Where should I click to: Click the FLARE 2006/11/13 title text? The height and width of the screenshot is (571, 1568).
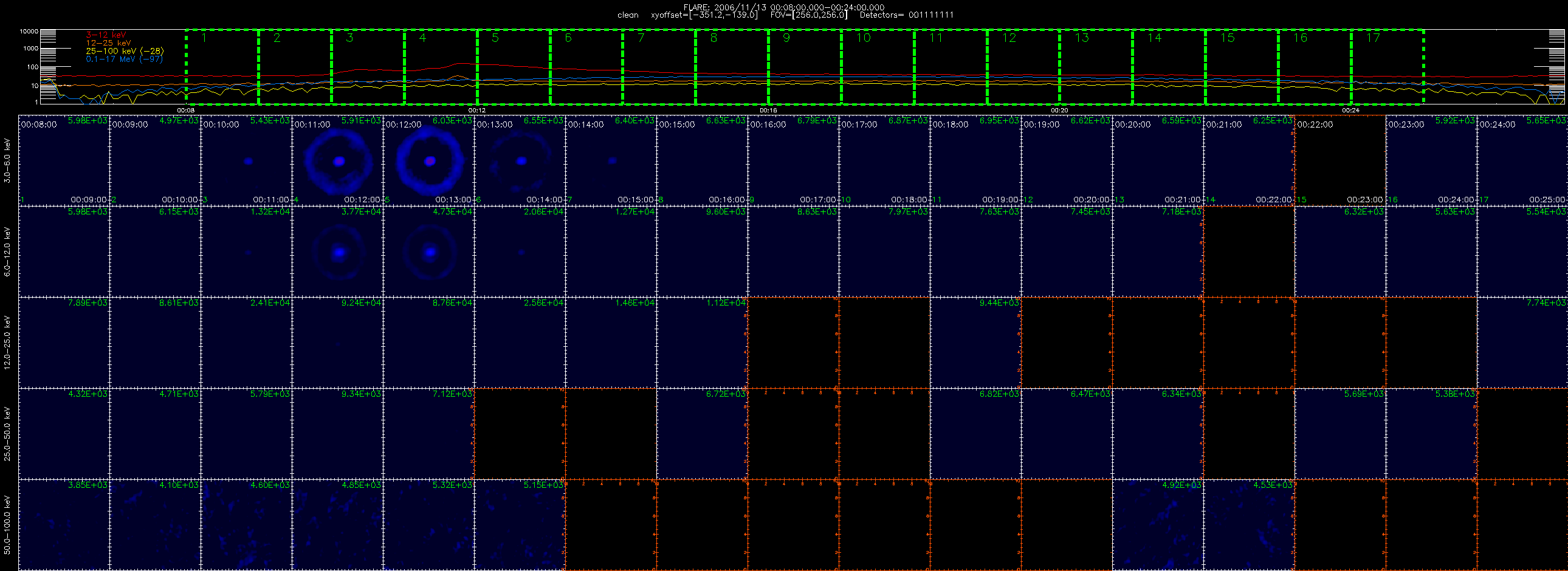[784, 7]
